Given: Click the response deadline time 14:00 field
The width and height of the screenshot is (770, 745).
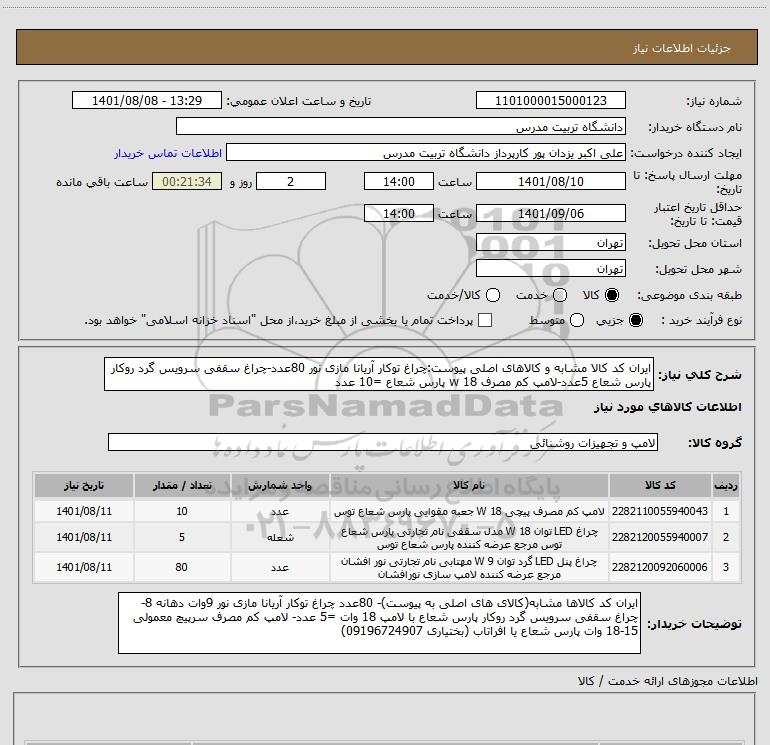Looking at the screenshot, I should tap(399, 181).
